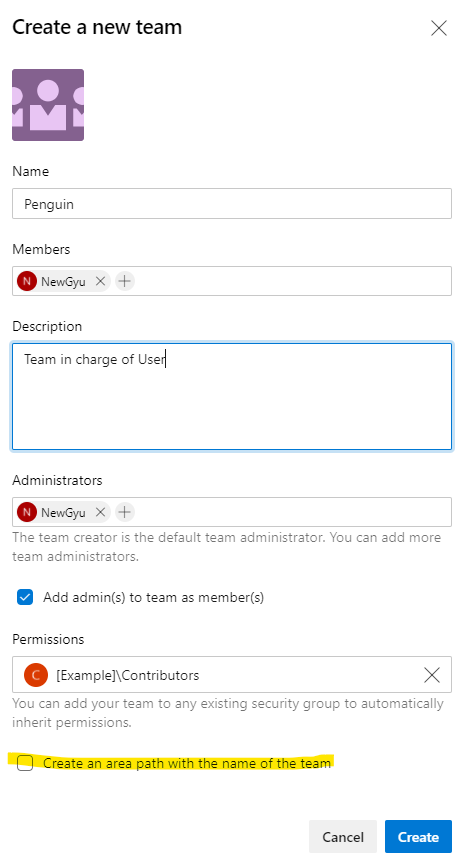This screenshot has height=864, width=464.
Task: Click inside the Description text area
Action: pos(232,396)
